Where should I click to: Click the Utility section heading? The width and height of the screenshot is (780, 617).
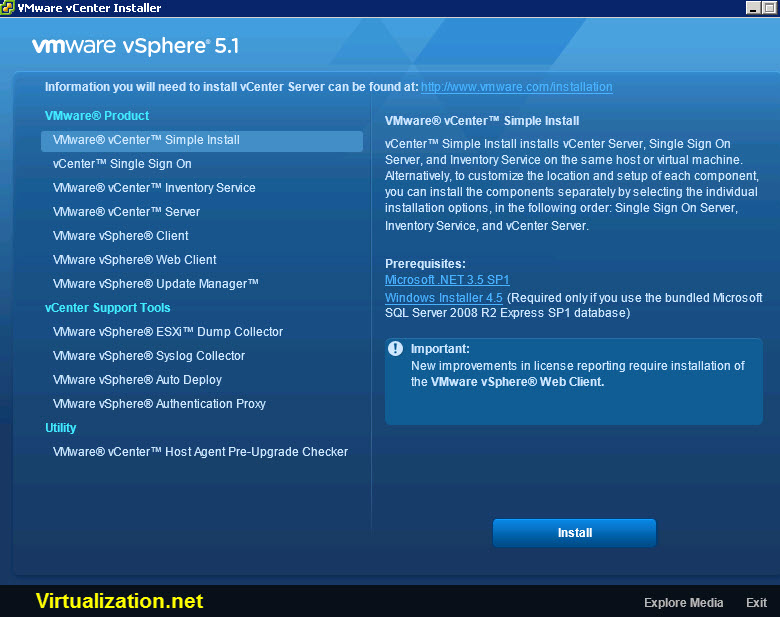[61, 427]
